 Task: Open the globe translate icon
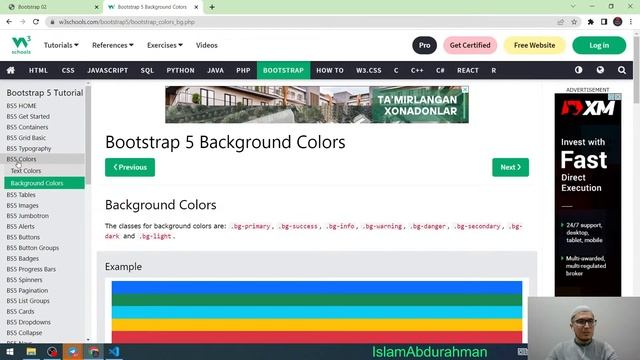click(x=600, y=70)
